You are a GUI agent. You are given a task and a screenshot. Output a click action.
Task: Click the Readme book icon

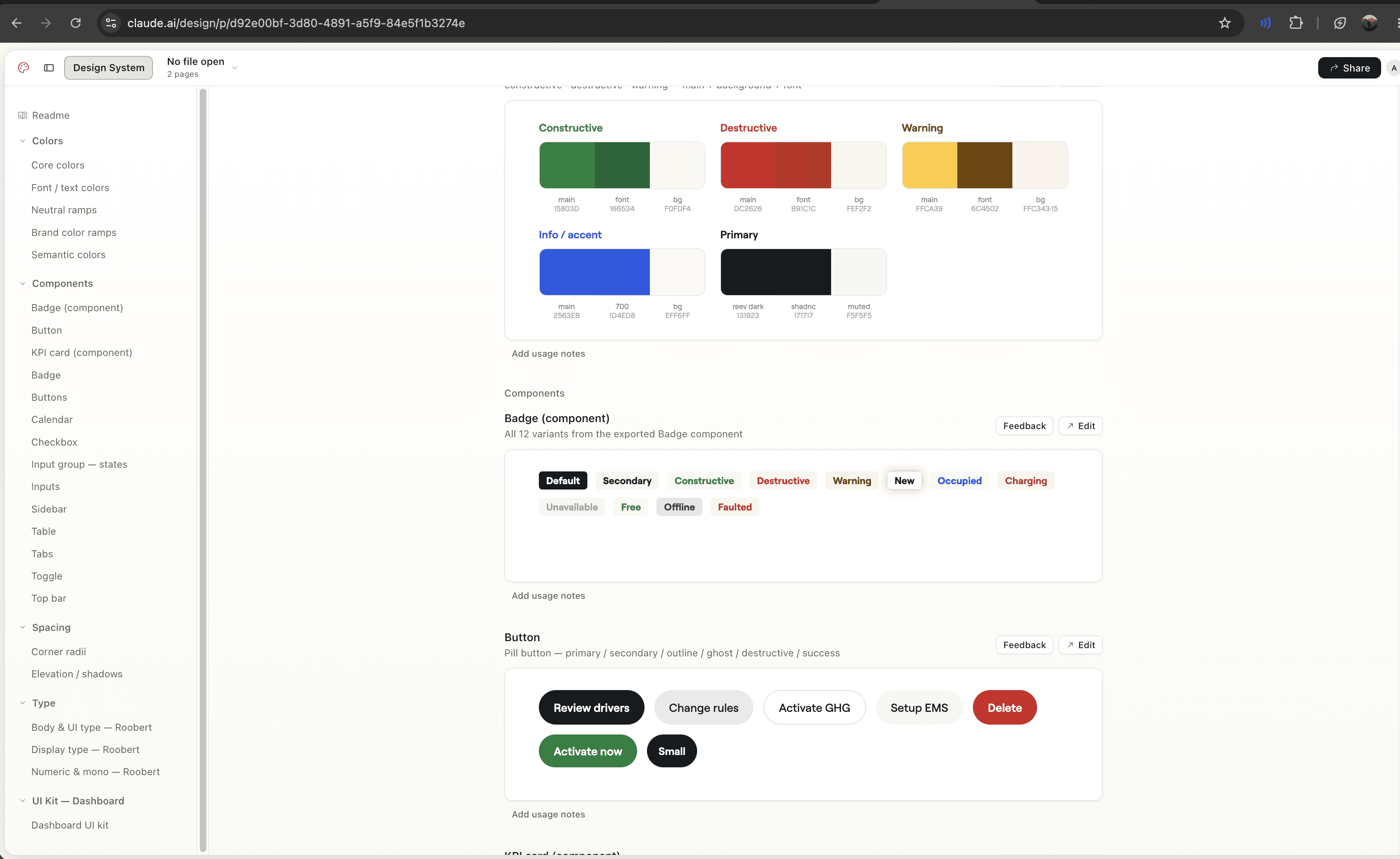(x=23, y=115)
